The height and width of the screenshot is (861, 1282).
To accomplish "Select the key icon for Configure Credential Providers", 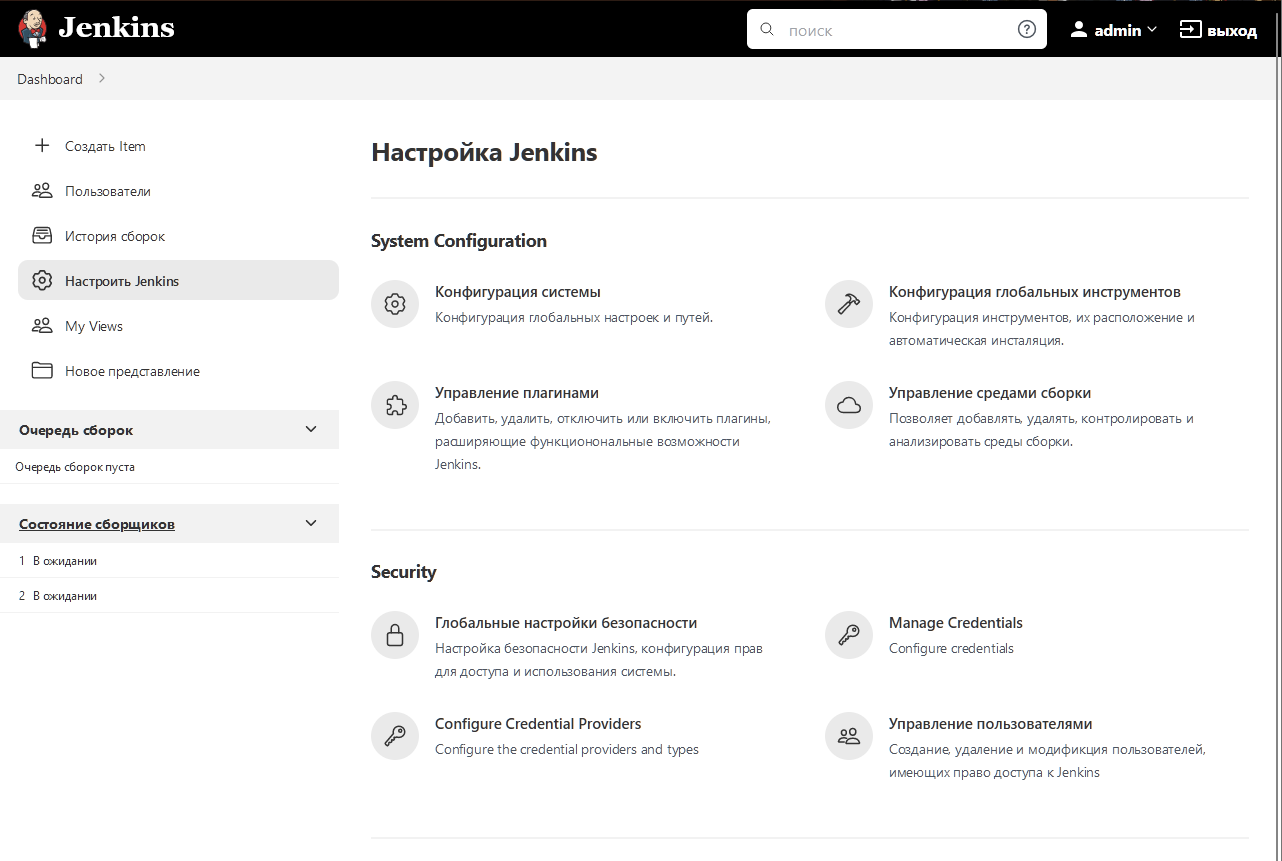I will 394,735.
